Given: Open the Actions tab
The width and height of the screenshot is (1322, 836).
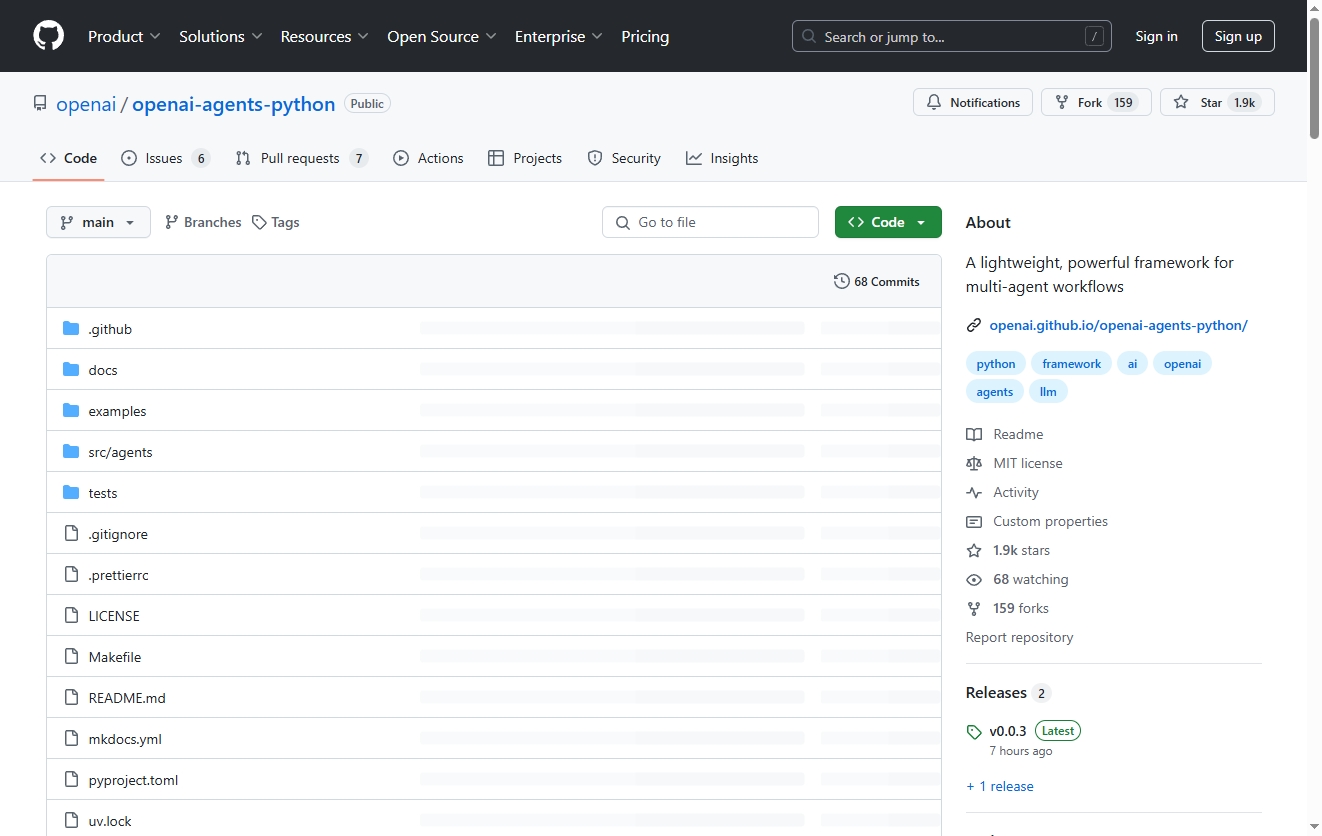Looking at the screenshot, I should click(x=428, y=158).
